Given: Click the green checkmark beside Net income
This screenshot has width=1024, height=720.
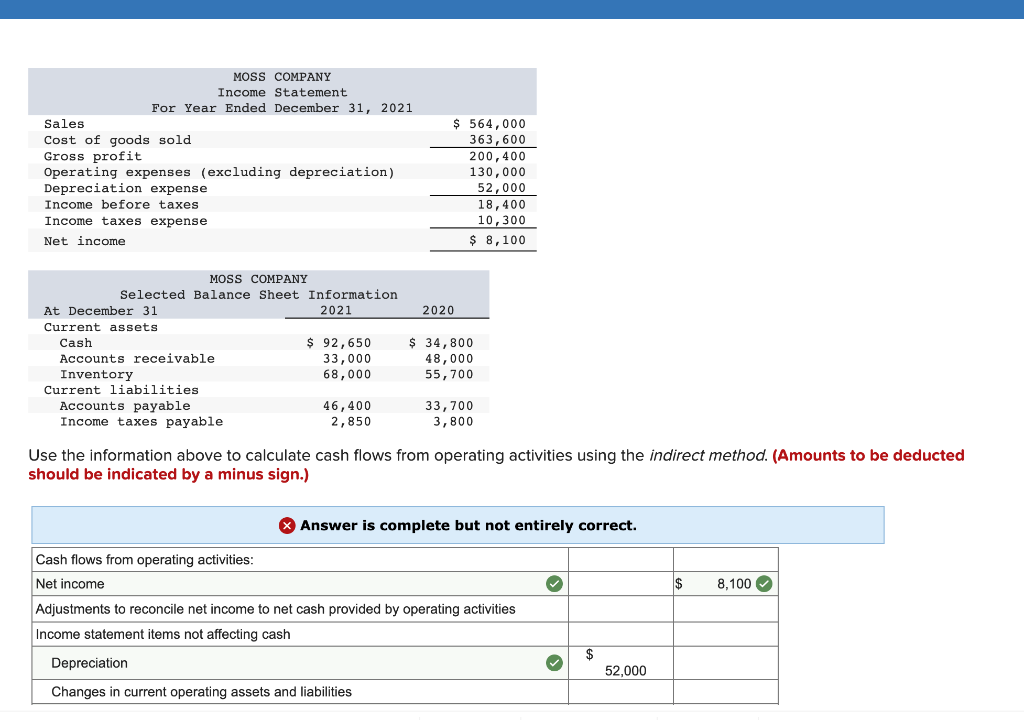Looking at the screenshot, I should click(x=554, y=583).
